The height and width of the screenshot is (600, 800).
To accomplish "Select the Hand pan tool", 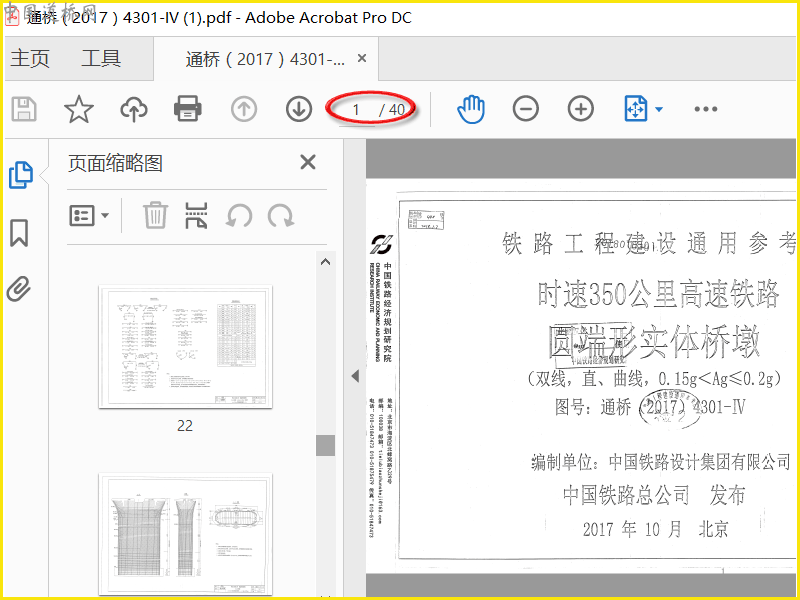I will pos(470,109).
